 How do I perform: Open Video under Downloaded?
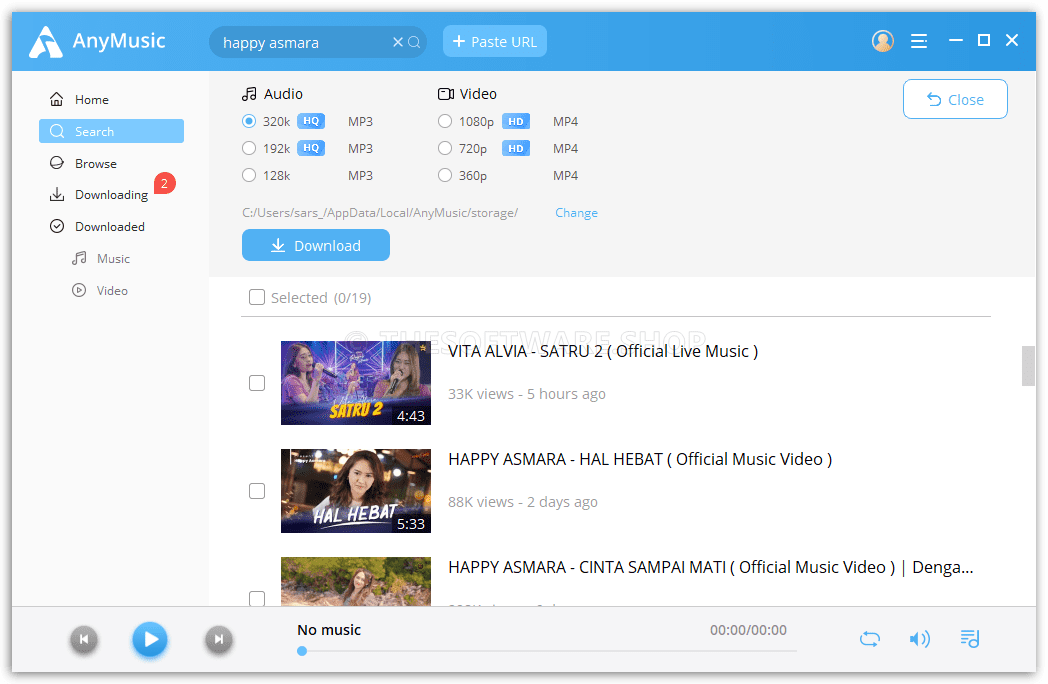(x=111, y=291)
